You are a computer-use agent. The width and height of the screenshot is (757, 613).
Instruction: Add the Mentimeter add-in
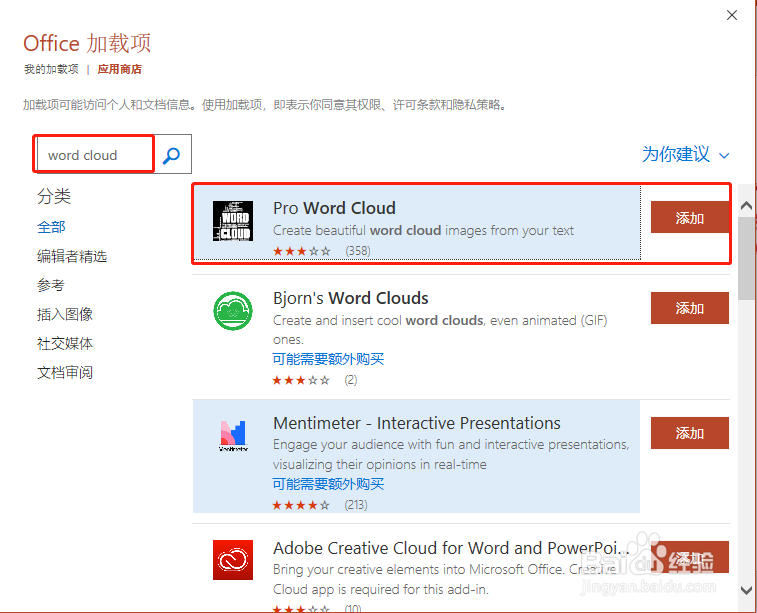point(689,433)
